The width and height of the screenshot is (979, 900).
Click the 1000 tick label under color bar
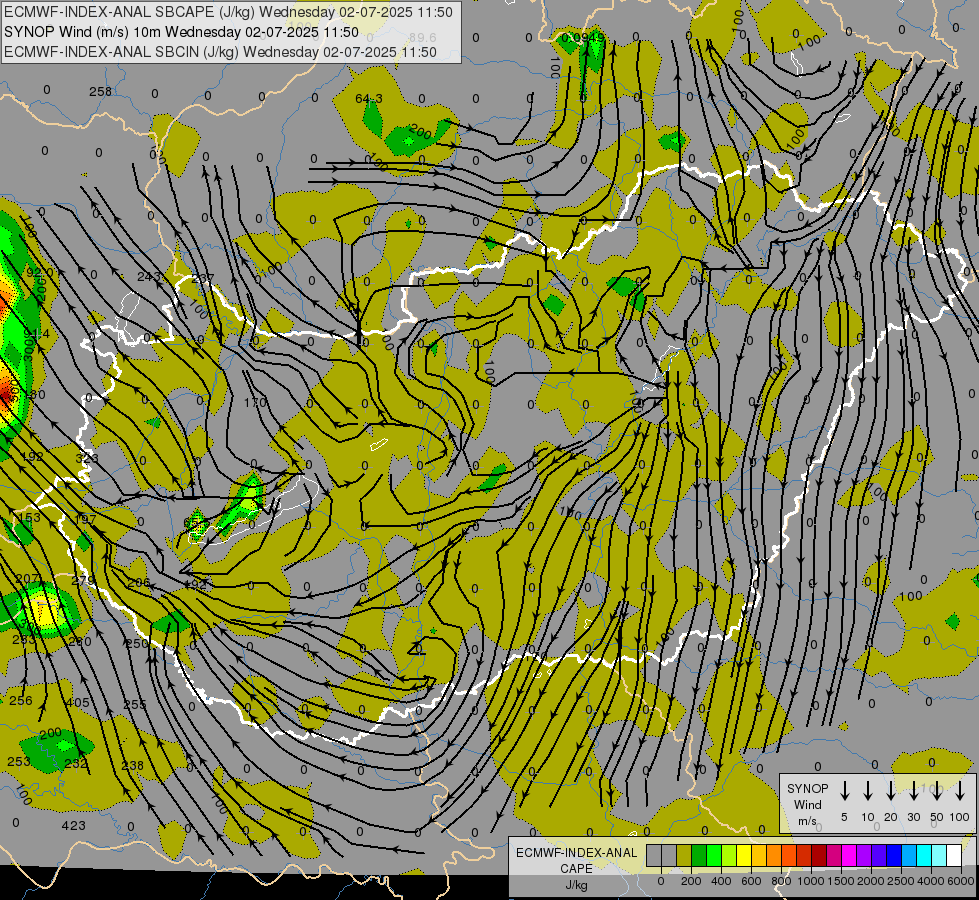pyautogui.click(x=811, y=881)
